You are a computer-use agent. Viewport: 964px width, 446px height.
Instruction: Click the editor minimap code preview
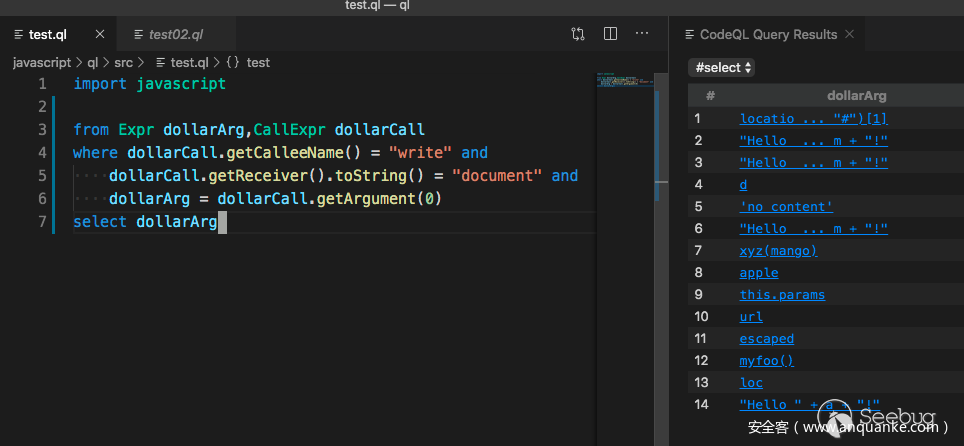click(624, 80)
